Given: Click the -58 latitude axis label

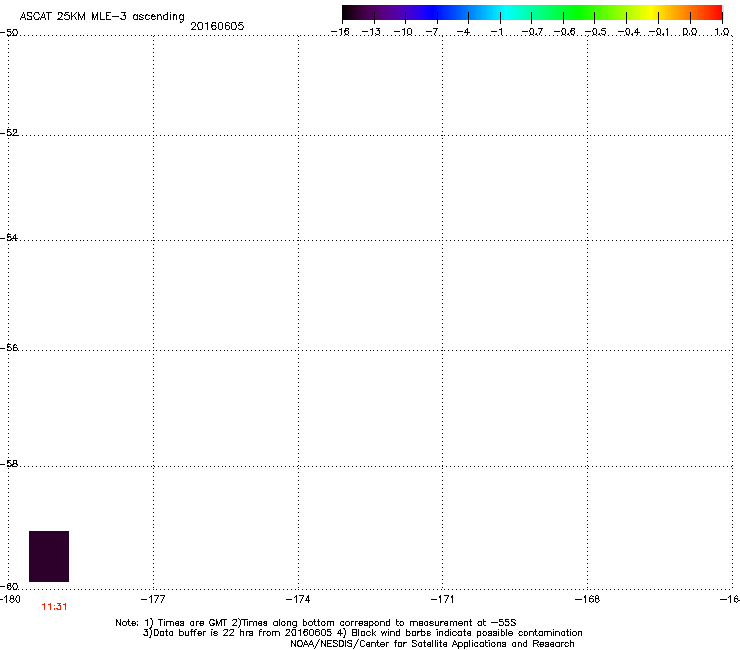Looking at the screenshot, I should tap(9, 464).
